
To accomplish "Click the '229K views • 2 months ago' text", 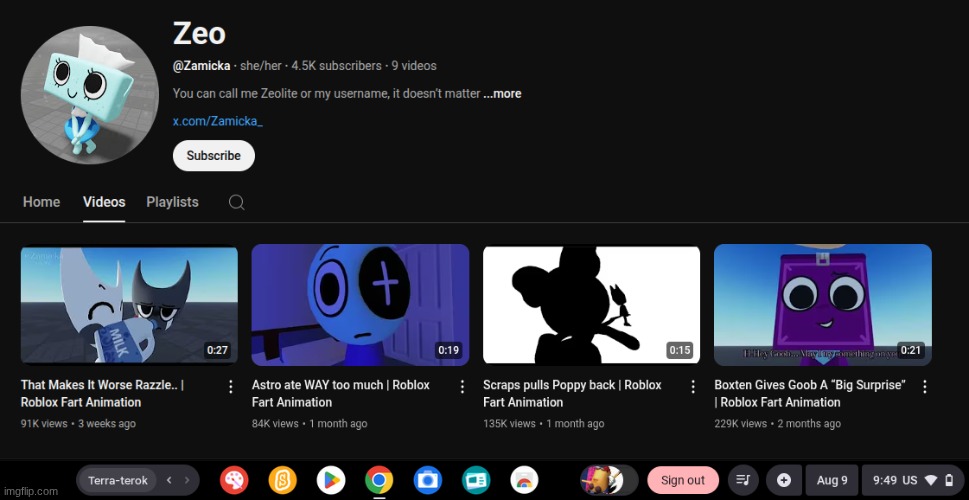I will pos(777,424).
